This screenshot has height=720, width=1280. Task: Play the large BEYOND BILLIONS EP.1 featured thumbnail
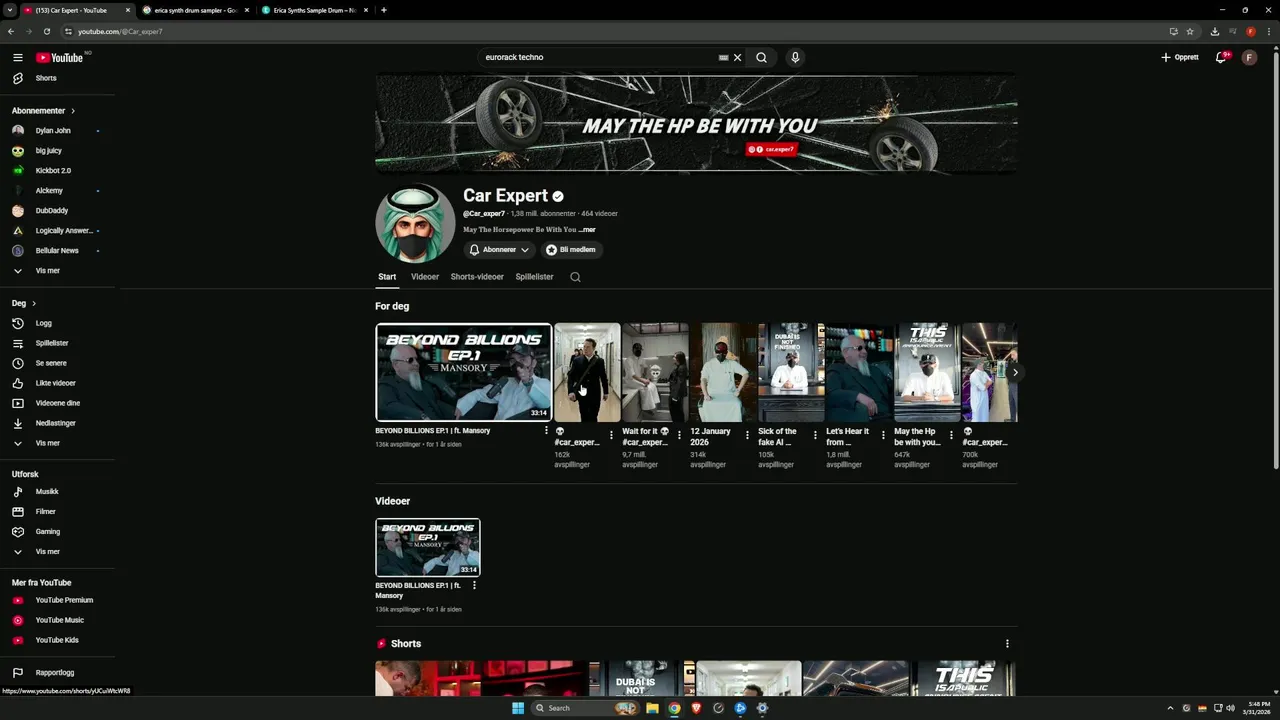(x=463, y=372)
